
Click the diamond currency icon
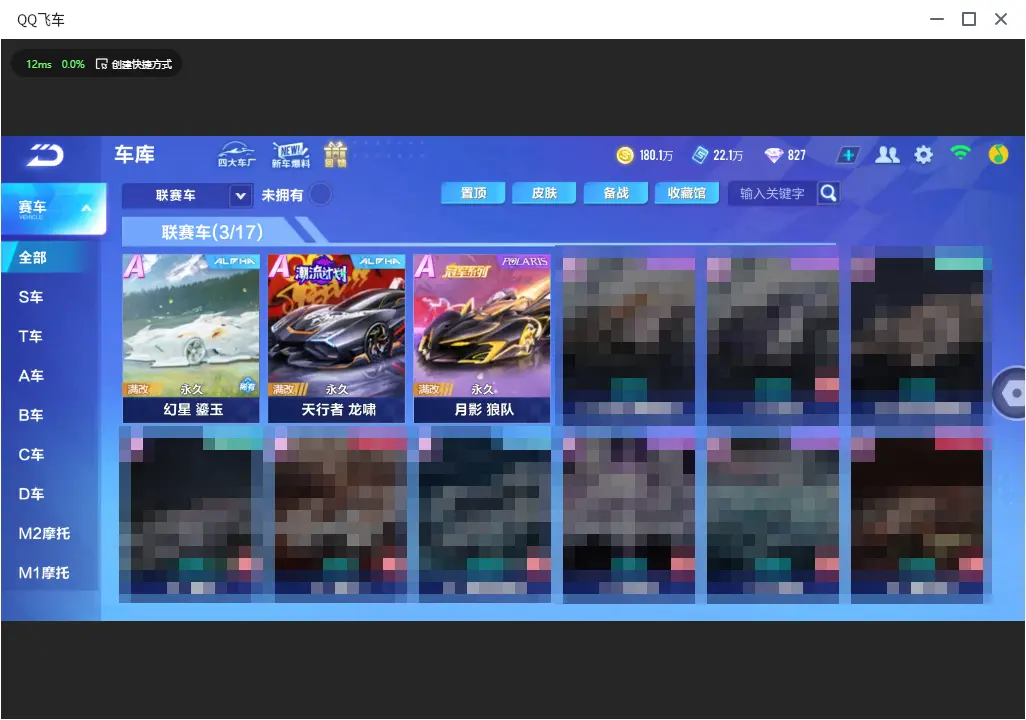click(x=773, y=155)
